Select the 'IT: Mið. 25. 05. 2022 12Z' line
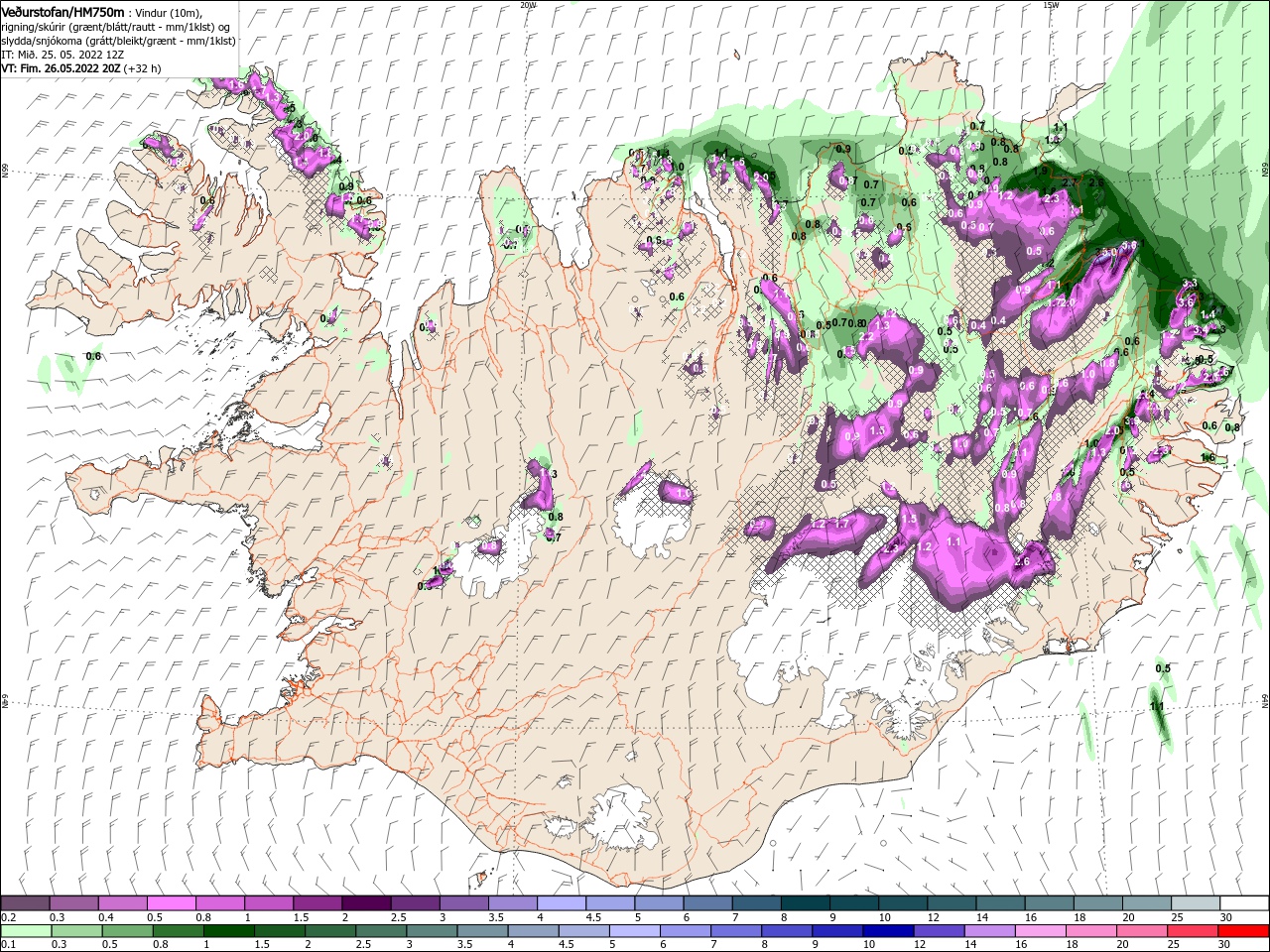1270x952 pixels. tap(62, 55)
